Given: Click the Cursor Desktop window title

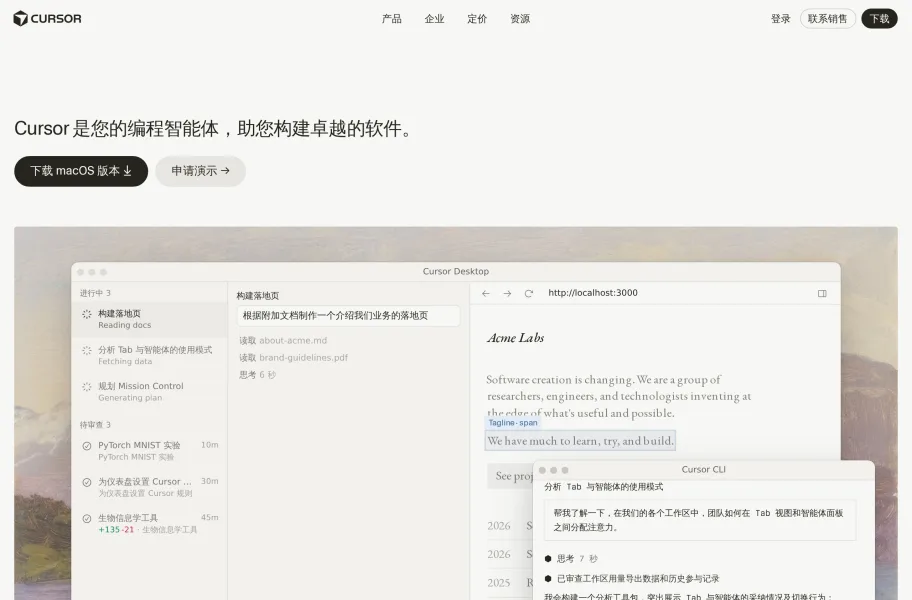Looking at the screenshot, I should [x=456, y=272].
